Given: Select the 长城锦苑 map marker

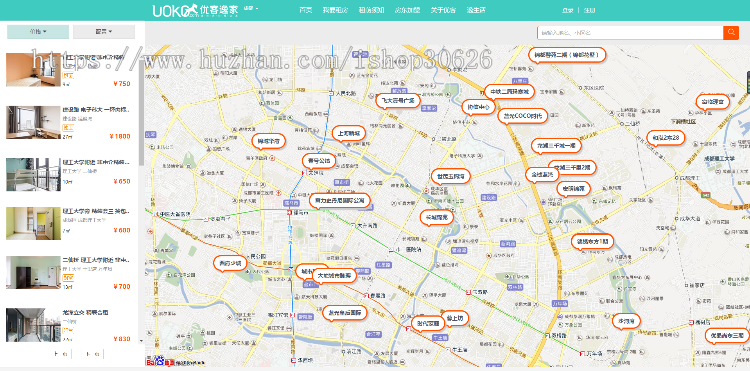Looking at the screenshot, I should tap(437, 217).
